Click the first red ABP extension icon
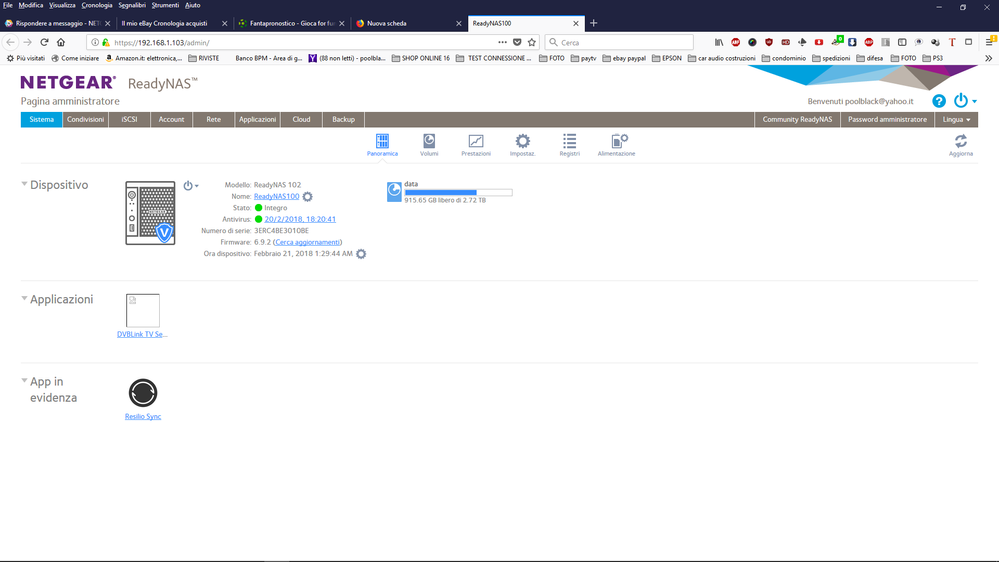Image resolution: width=999 pixels, height=562 pixels. click(736, 42)
